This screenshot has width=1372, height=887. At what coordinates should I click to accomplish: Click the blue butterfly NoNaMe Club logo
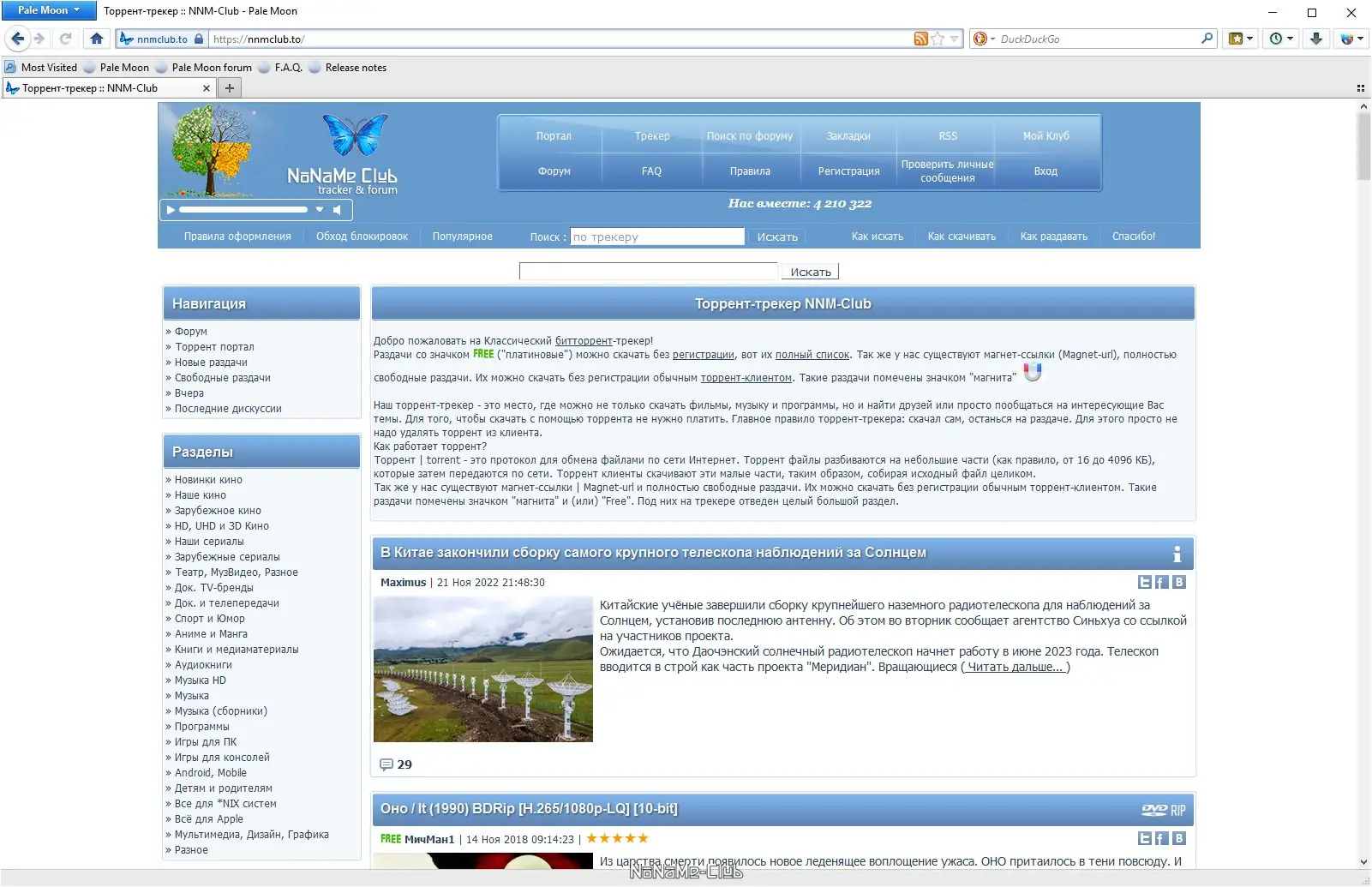pos(355,135)
